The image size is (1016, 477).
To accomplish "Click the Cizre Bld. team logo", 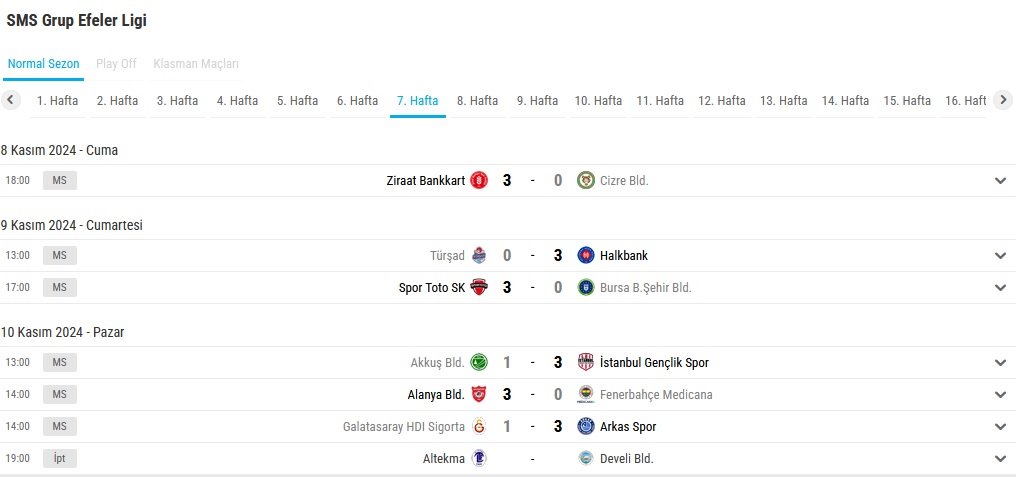I will [586, 180].
